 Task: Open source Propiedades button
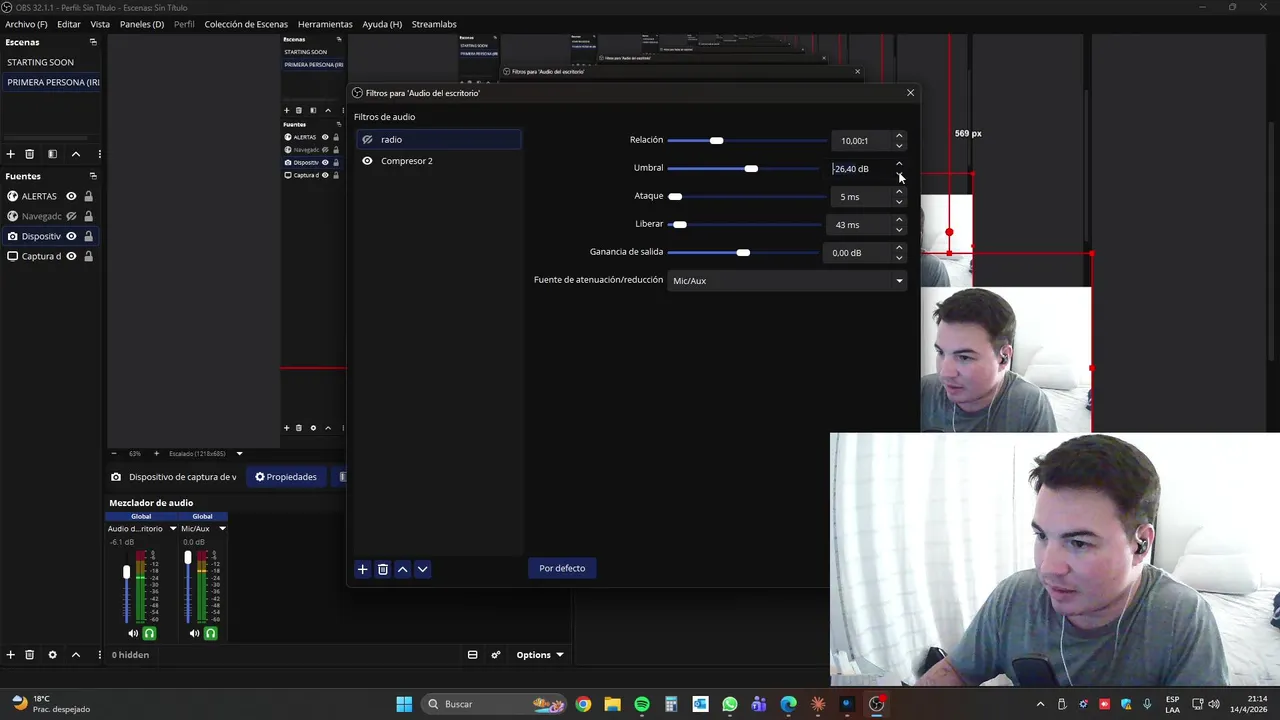(x=286, y=477)
